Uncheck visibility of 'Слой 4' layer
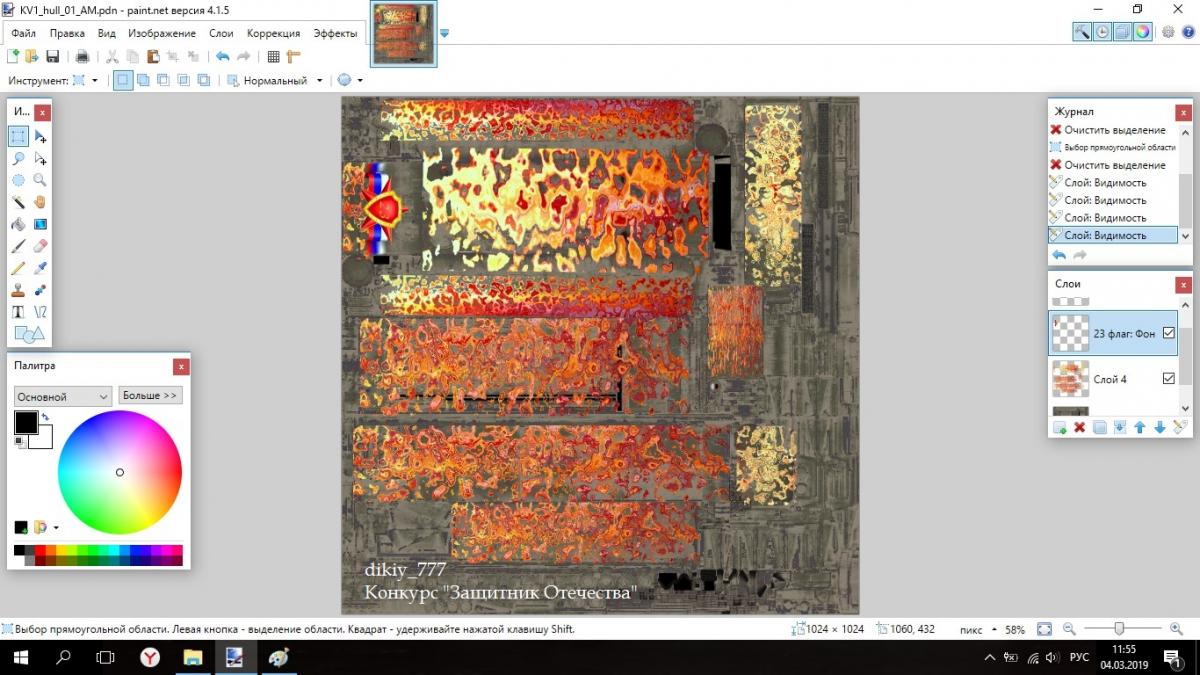The width and height of the screenshot is (1200, 675). [1168, 379]
